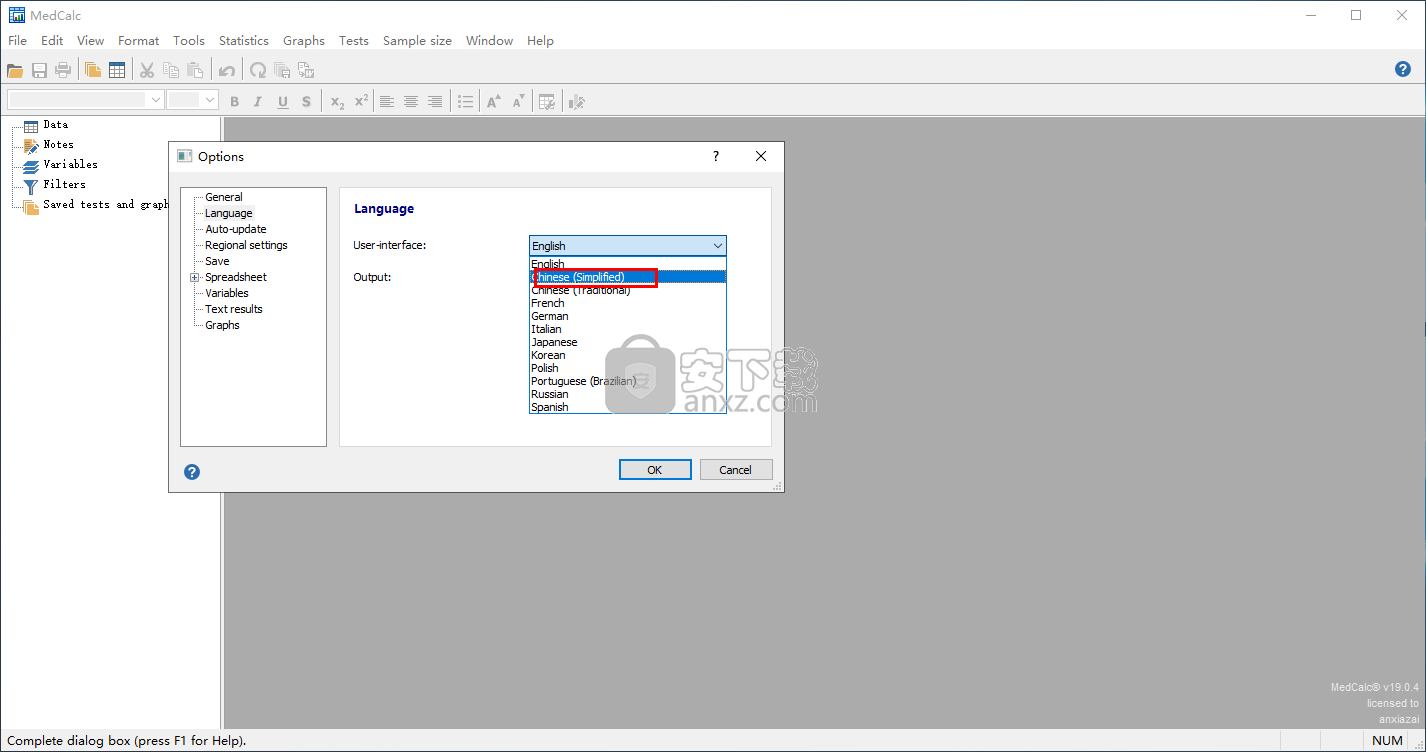Screen dimensions: 1426x752
Task: Click the blue help icon in main toolbar
Action: pyautogui.click(x=1402, y=69)
